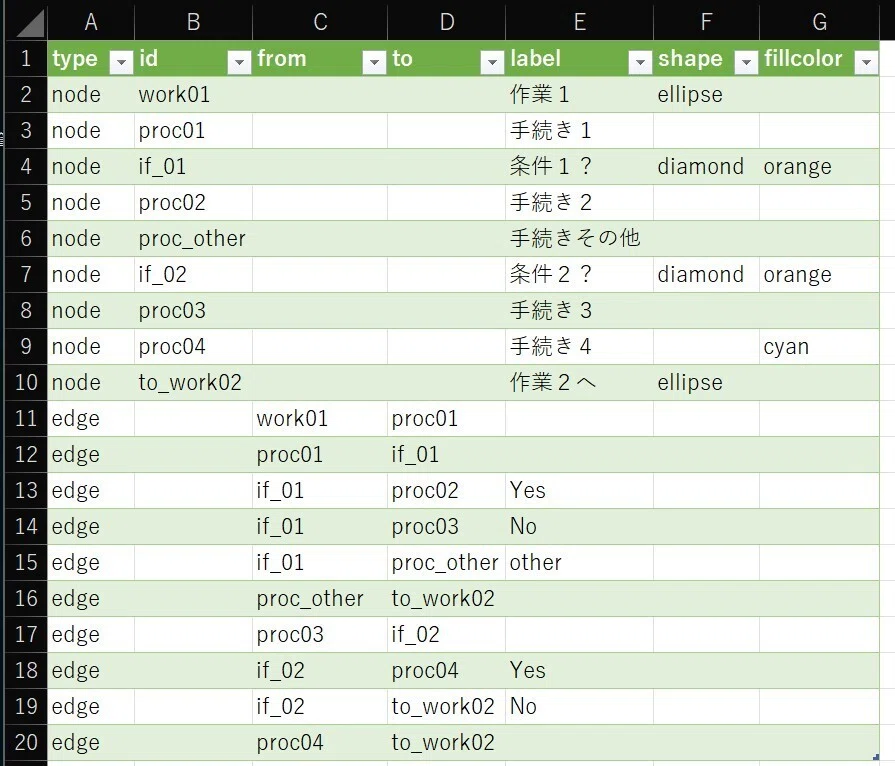This screenshot has height=766, width=895.
Task: Click the label cell '手続き４'
Action: [579, 346]
